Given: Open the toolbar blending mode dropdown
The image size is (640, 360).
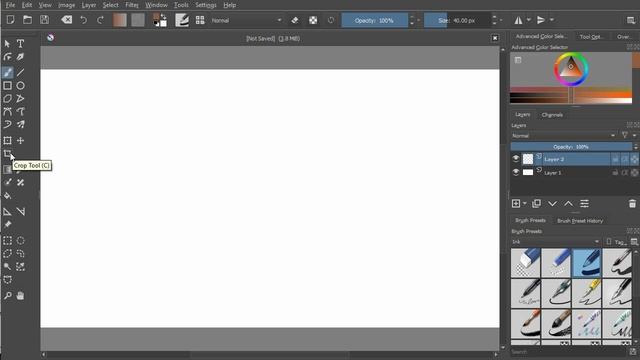Looking at the screenshot, I should 246,20.
